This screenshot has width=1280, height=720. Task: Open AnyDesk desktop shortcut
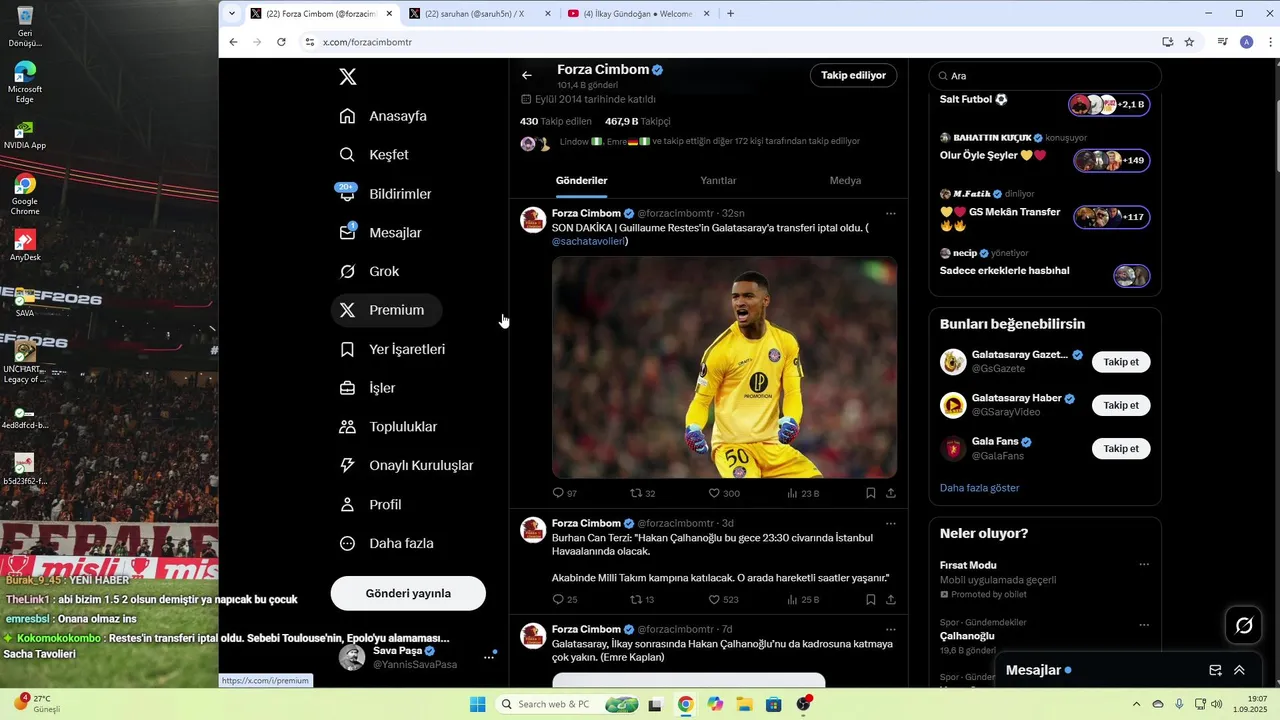pyautogui.click(x=25, y=246)
